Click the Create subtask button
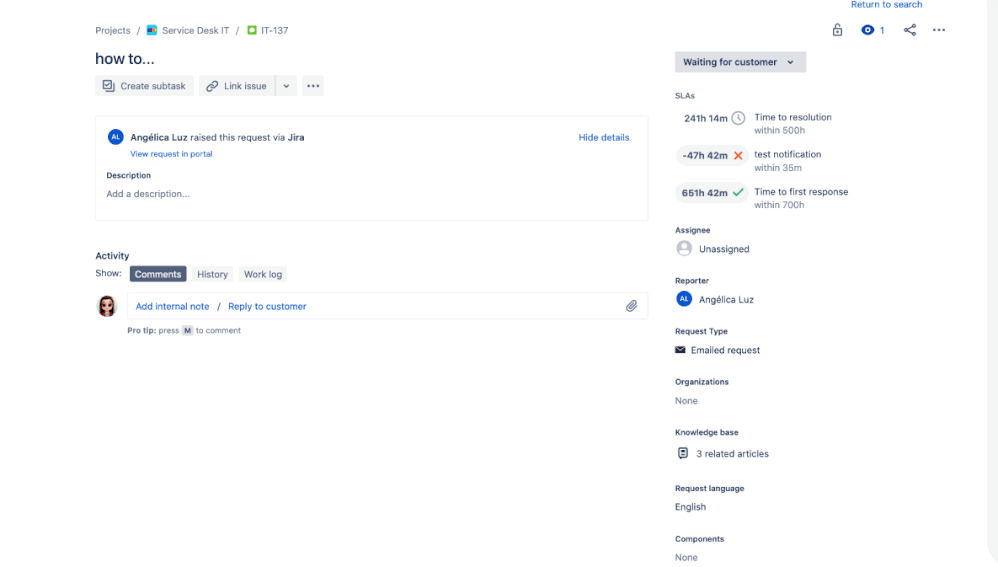Image resolution: width=998 pixels, height=567 pixels. [x=144, y=86]
